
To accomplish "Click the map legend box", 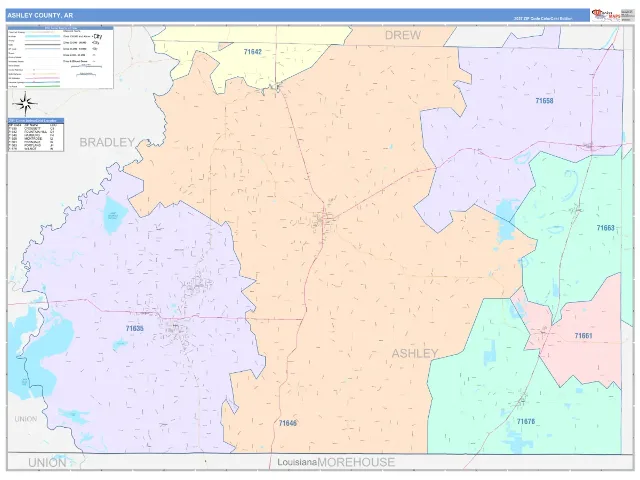I will point(60,58).
